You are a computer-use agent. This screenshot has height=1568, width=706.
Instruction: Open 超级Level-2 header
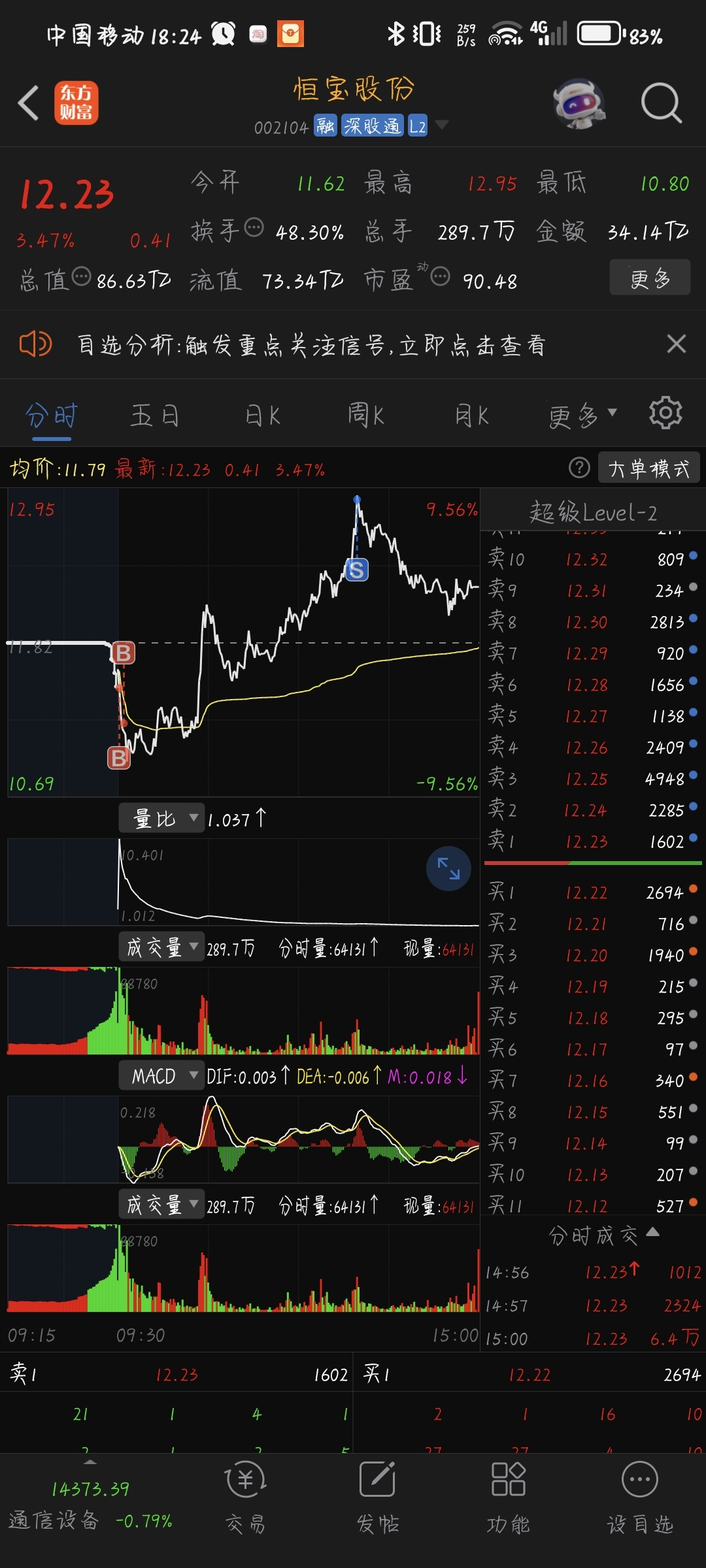pos(593,512)
